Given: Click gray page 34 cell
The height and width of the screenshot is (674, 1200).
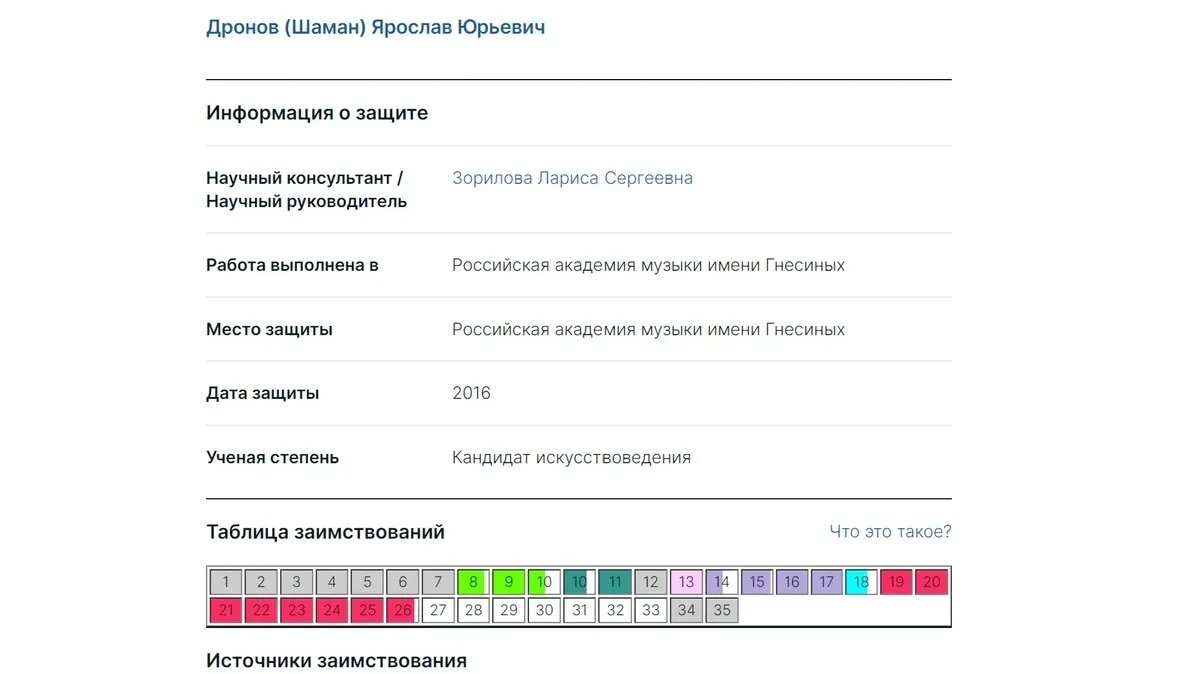Looking at the screenshot, I should pos(686,609).
